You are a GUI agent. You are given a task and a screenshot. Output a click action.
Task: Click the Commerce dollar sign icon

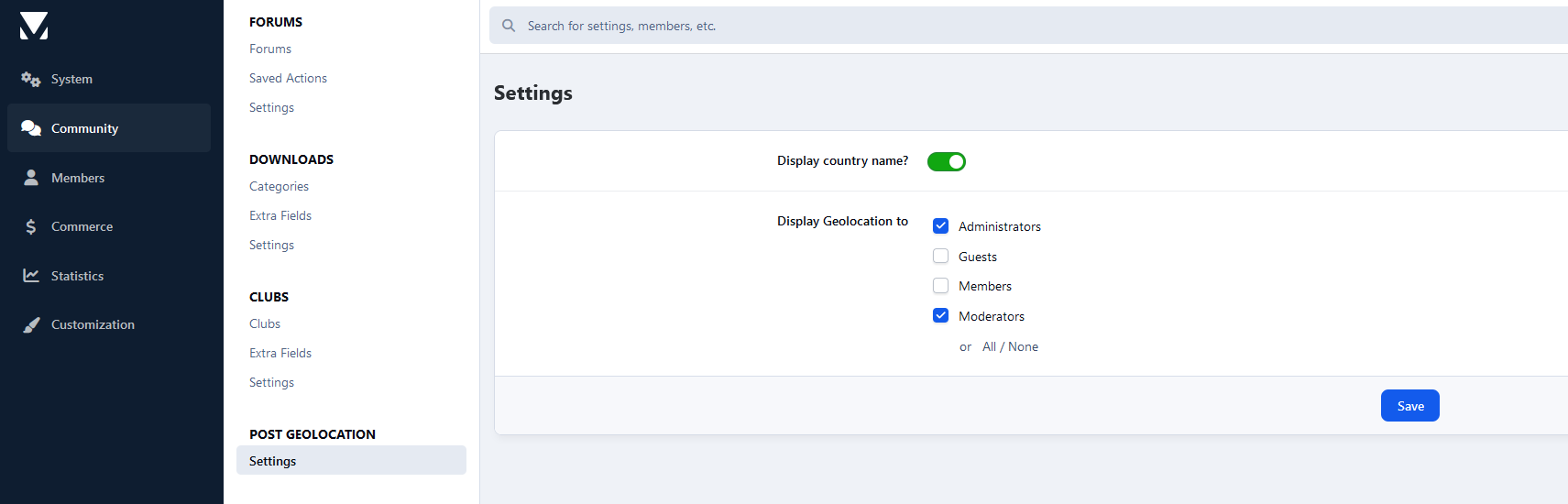click(31, 226)
